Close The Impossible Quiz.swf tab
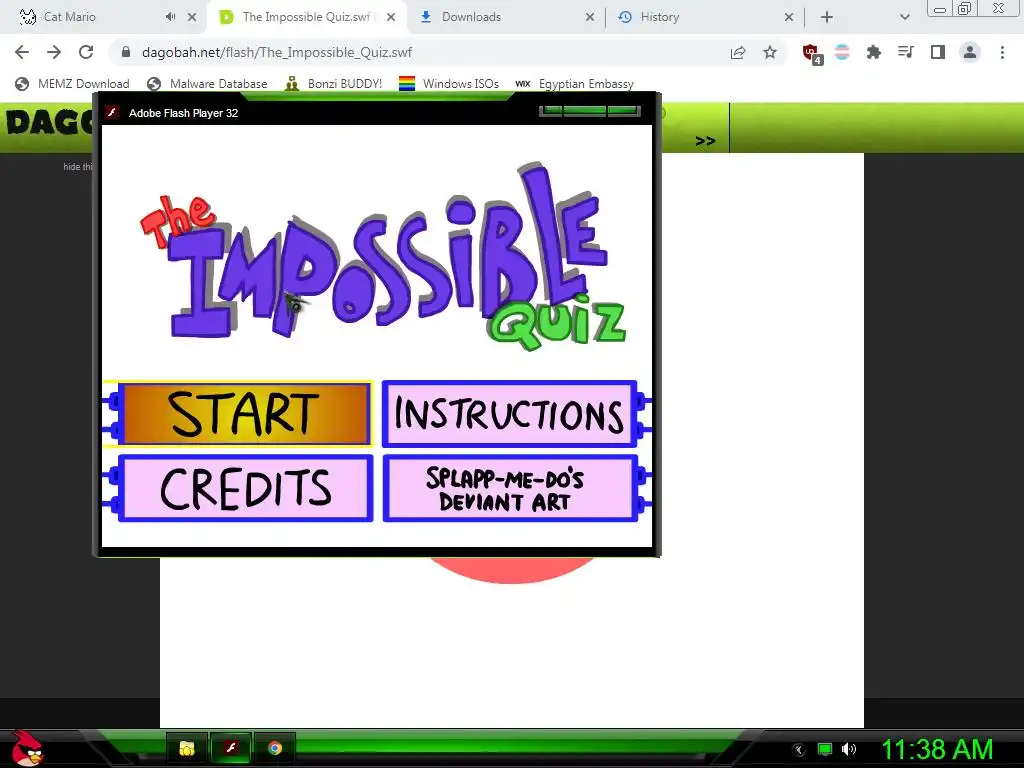Image resolution: width=1024 pixels, height=768 pixels. point(391,17)
